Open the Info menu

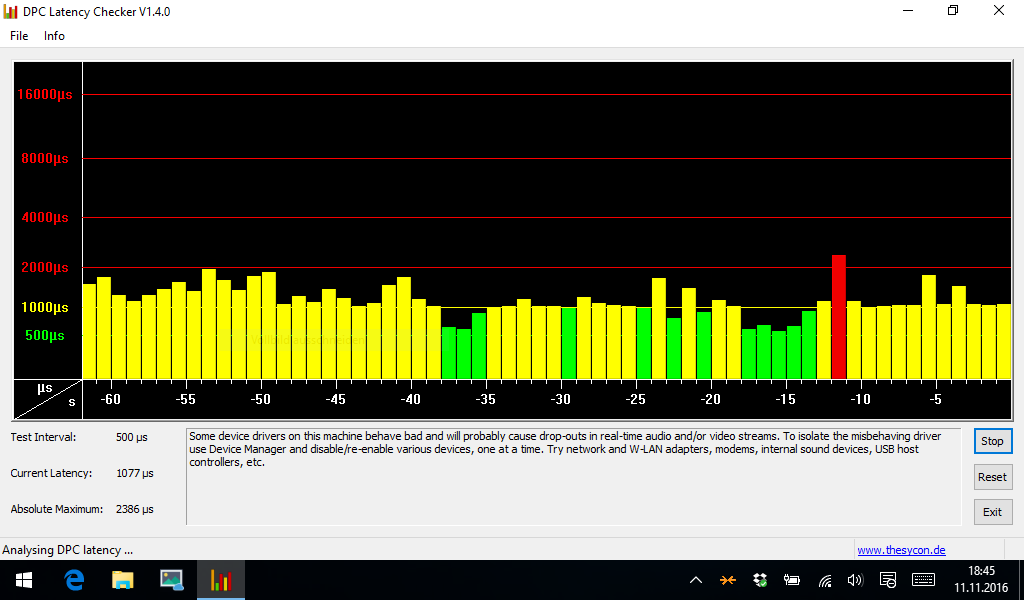[x=54, y=36]
